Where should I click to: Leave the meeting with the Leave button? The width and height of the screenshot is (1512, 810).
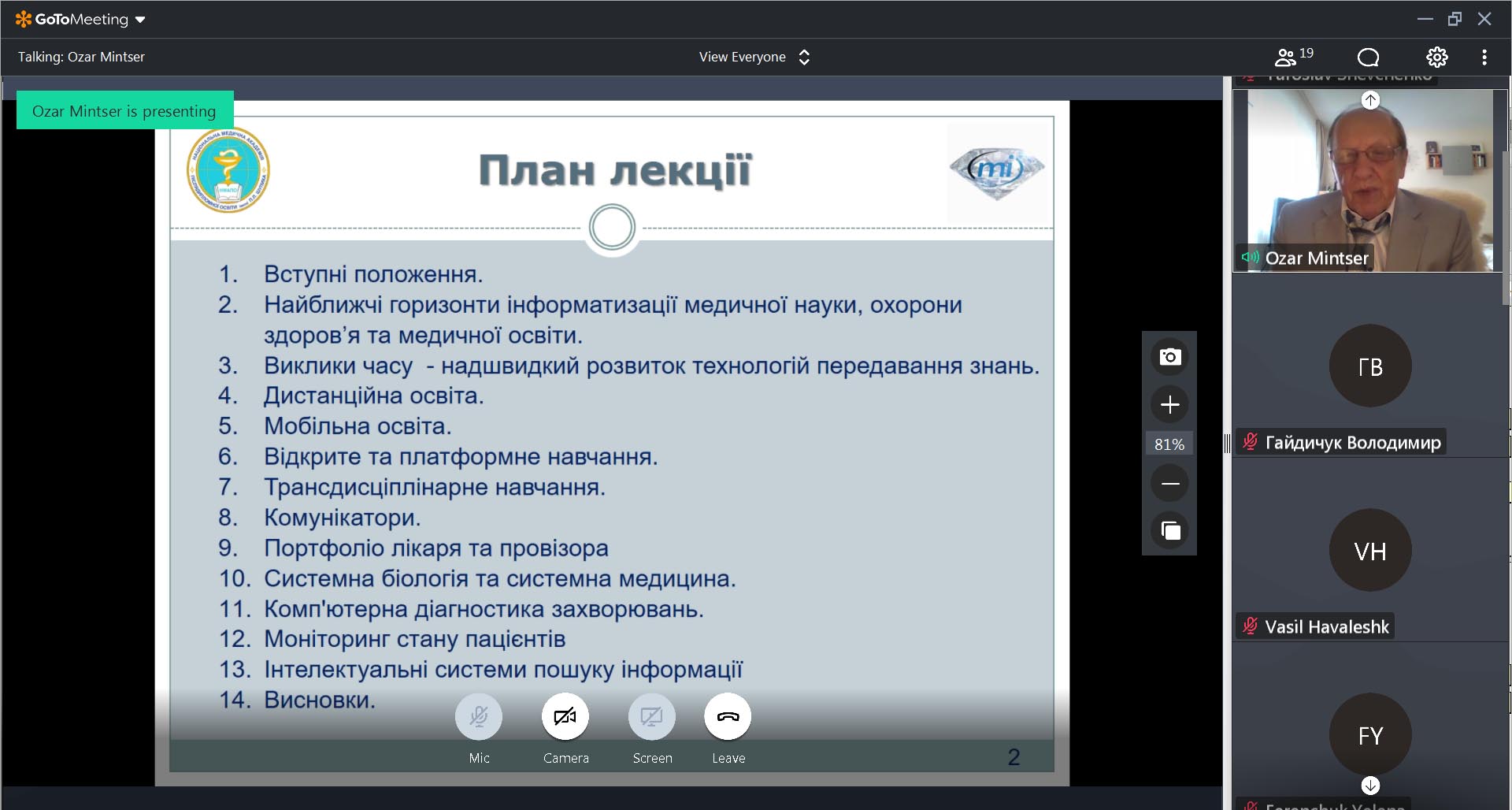(x=728, y=717)
